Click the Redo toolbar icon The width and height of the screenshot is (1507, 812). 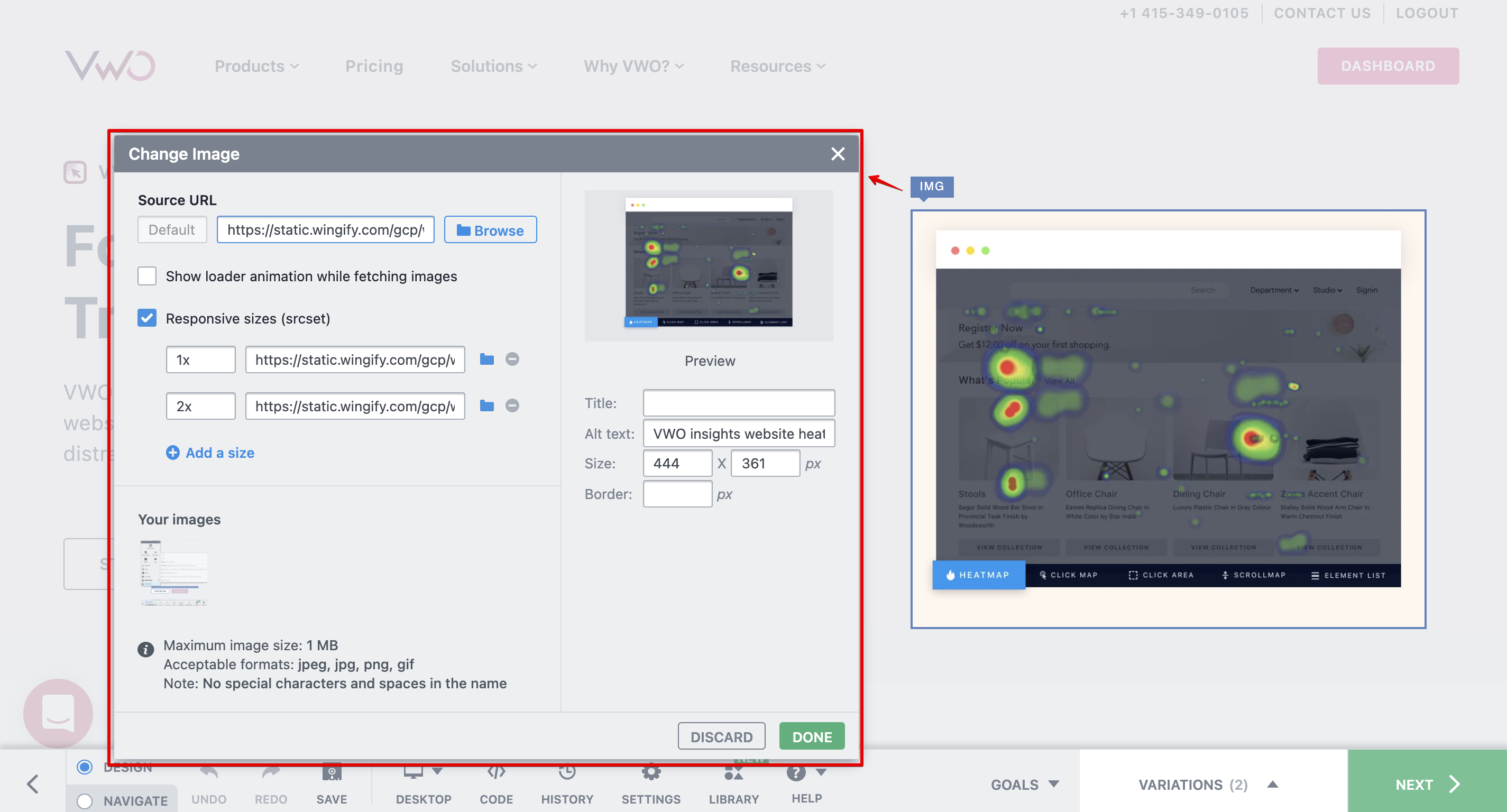271,772
